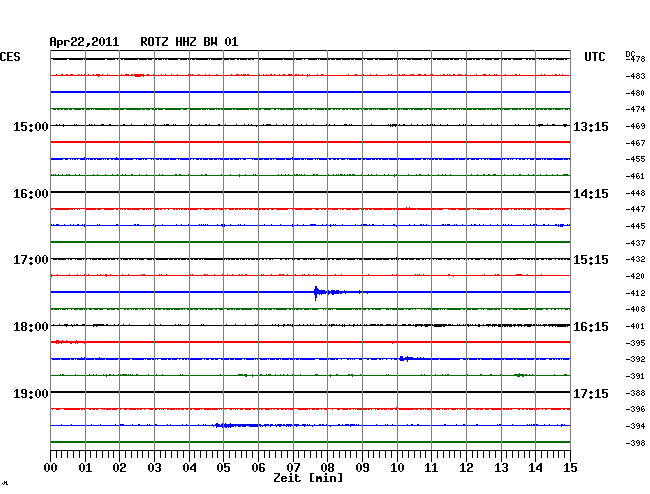Screen dimensions: 650x494
Task: Select the DC offset value -432
Action: pyautogui.click(x=635, y=259)
